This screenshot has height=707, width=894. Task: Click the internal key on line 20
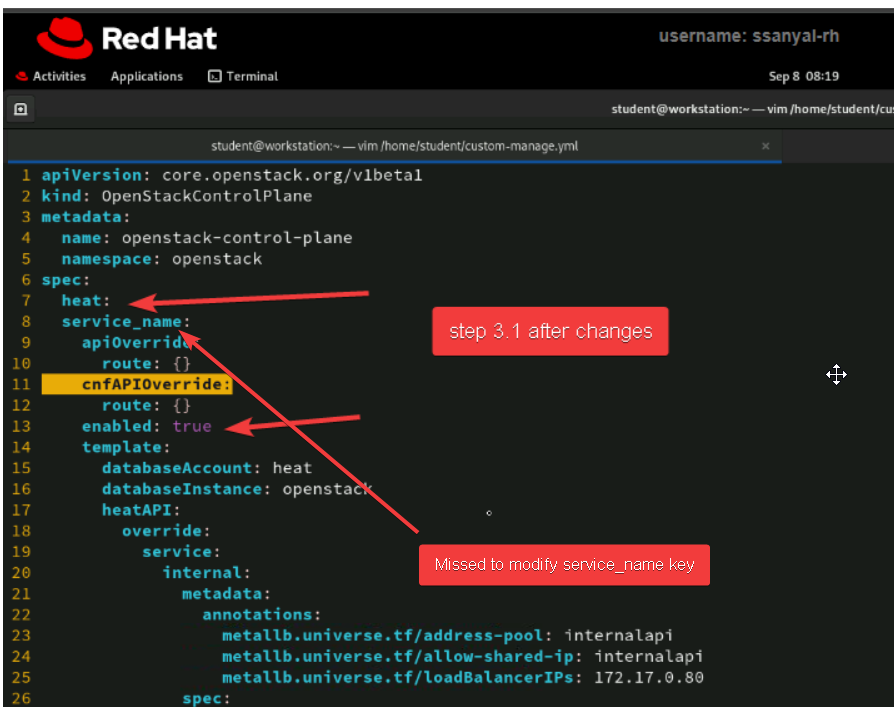[x=202, y=573]
